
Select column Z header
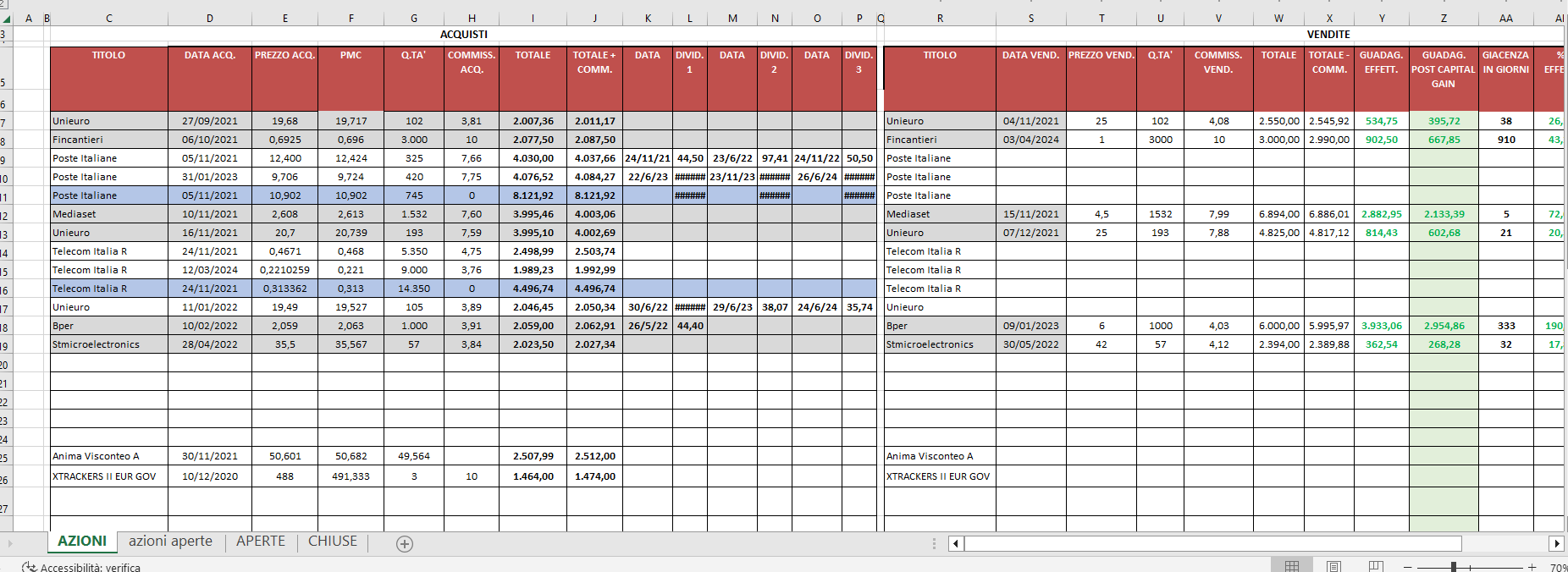coord(1444,18)
